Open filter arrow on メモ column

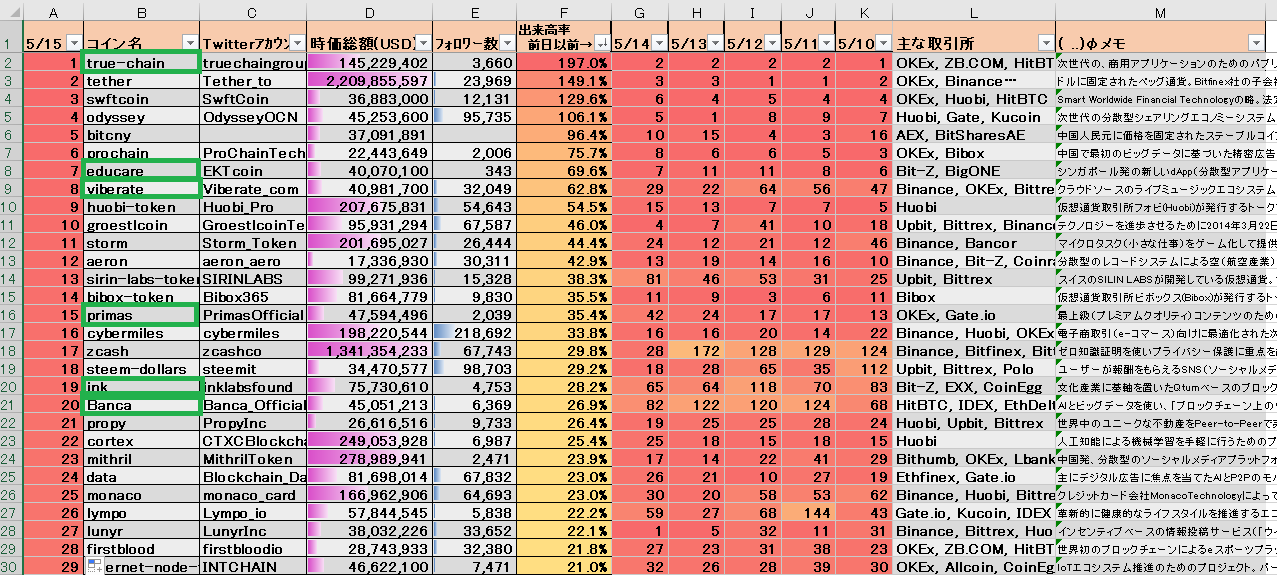coord(1257,44)
